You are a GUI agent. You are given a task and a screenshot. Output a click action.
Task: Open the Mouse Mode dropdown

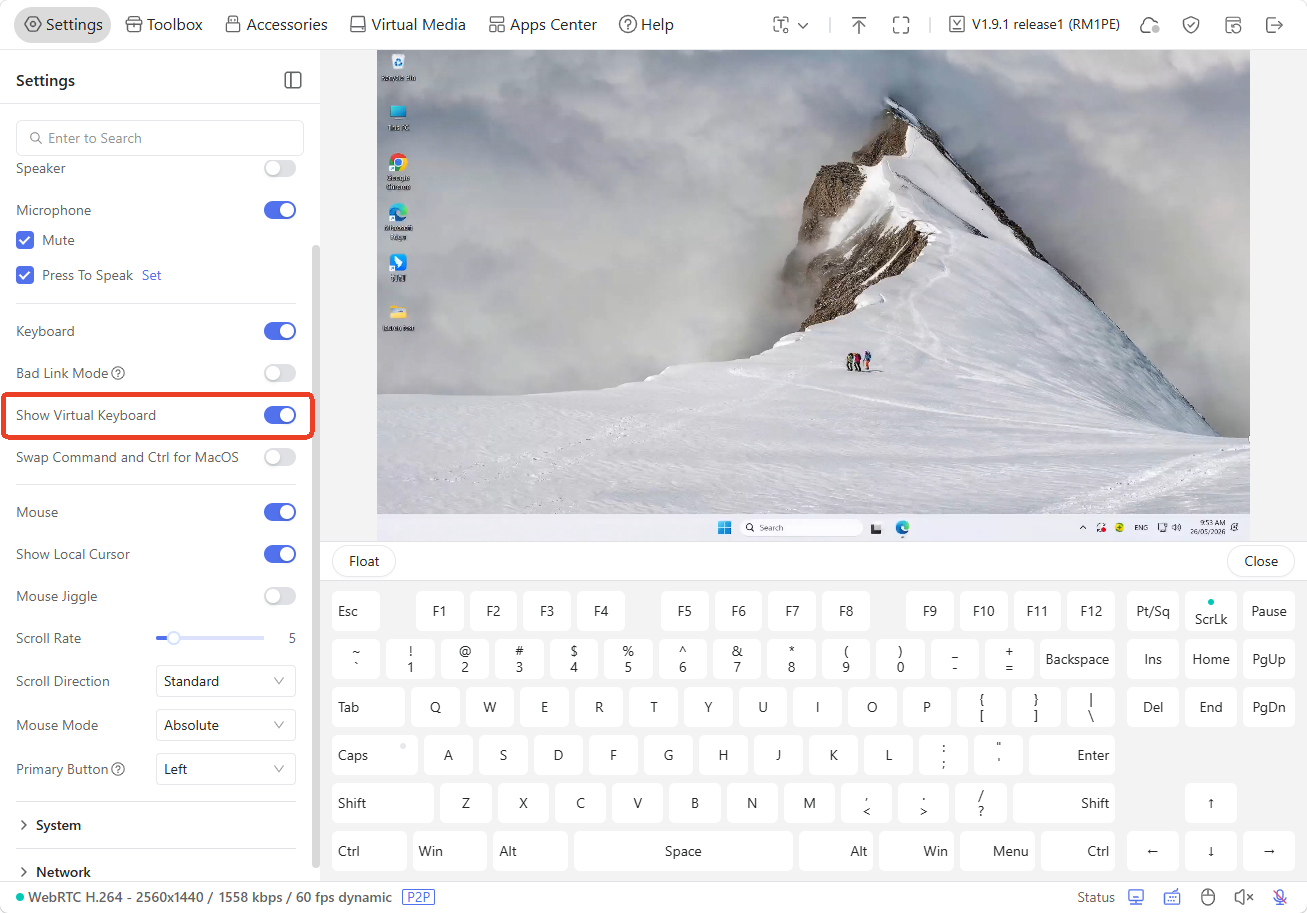[x=226, y=725]
